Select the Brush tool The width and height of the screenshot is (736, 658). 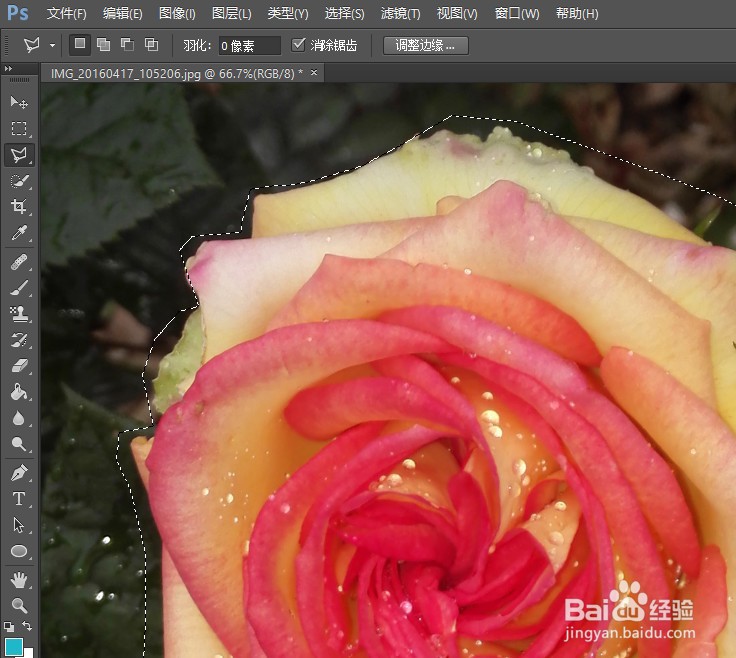click(x=19, y=288)
